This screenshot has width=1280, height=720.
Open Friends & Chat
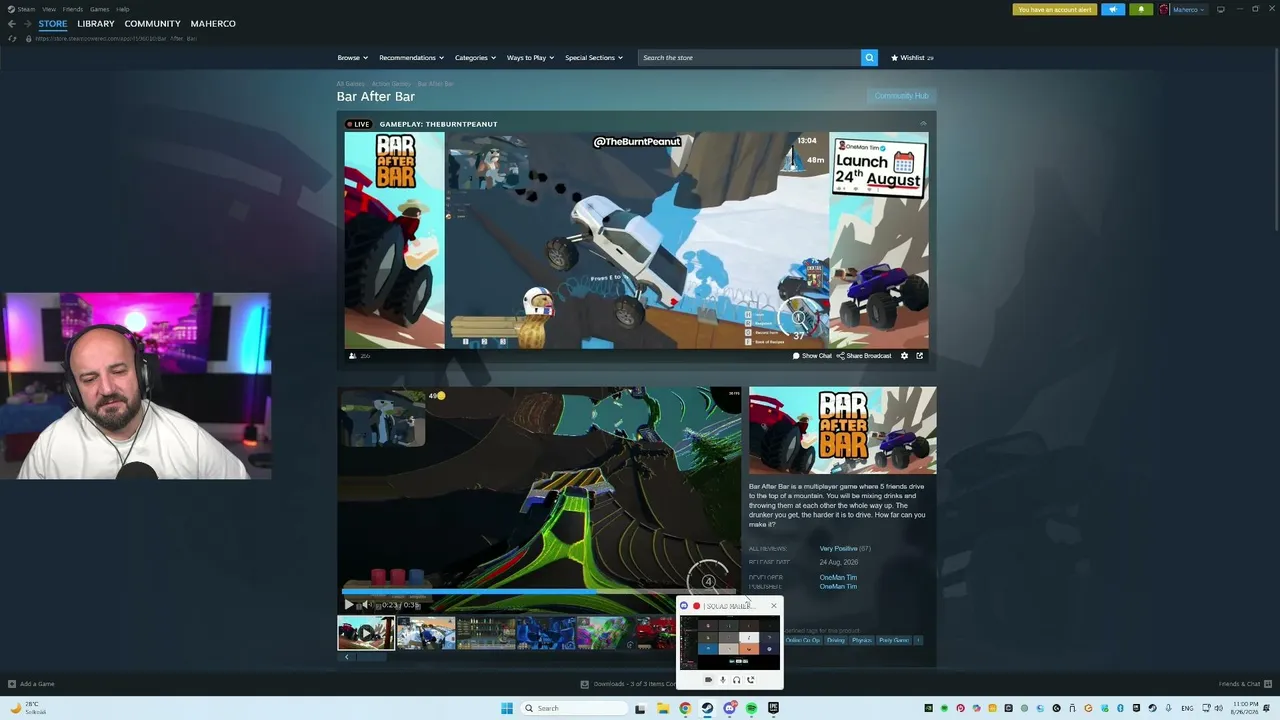[1244, 684]
